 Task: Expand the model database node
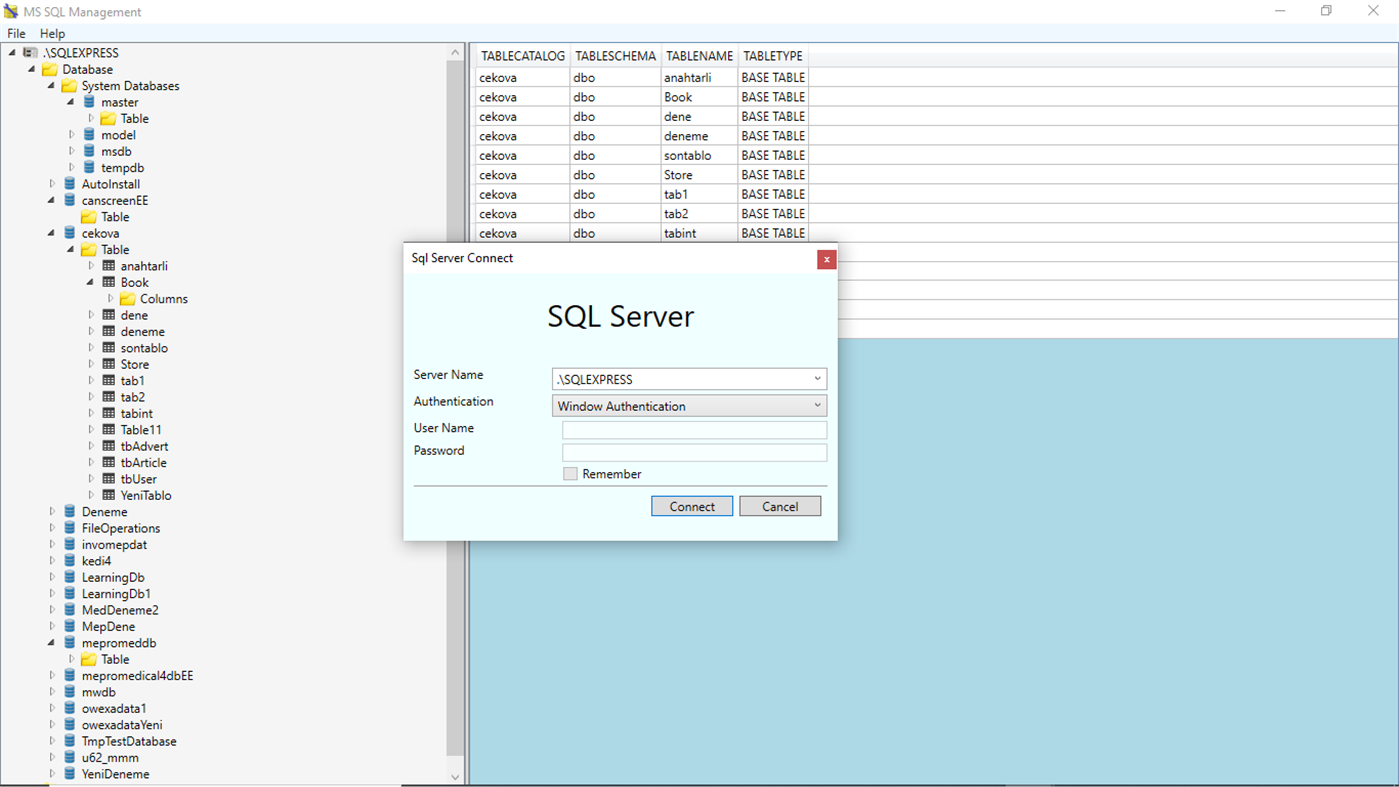tap(72, 135)
